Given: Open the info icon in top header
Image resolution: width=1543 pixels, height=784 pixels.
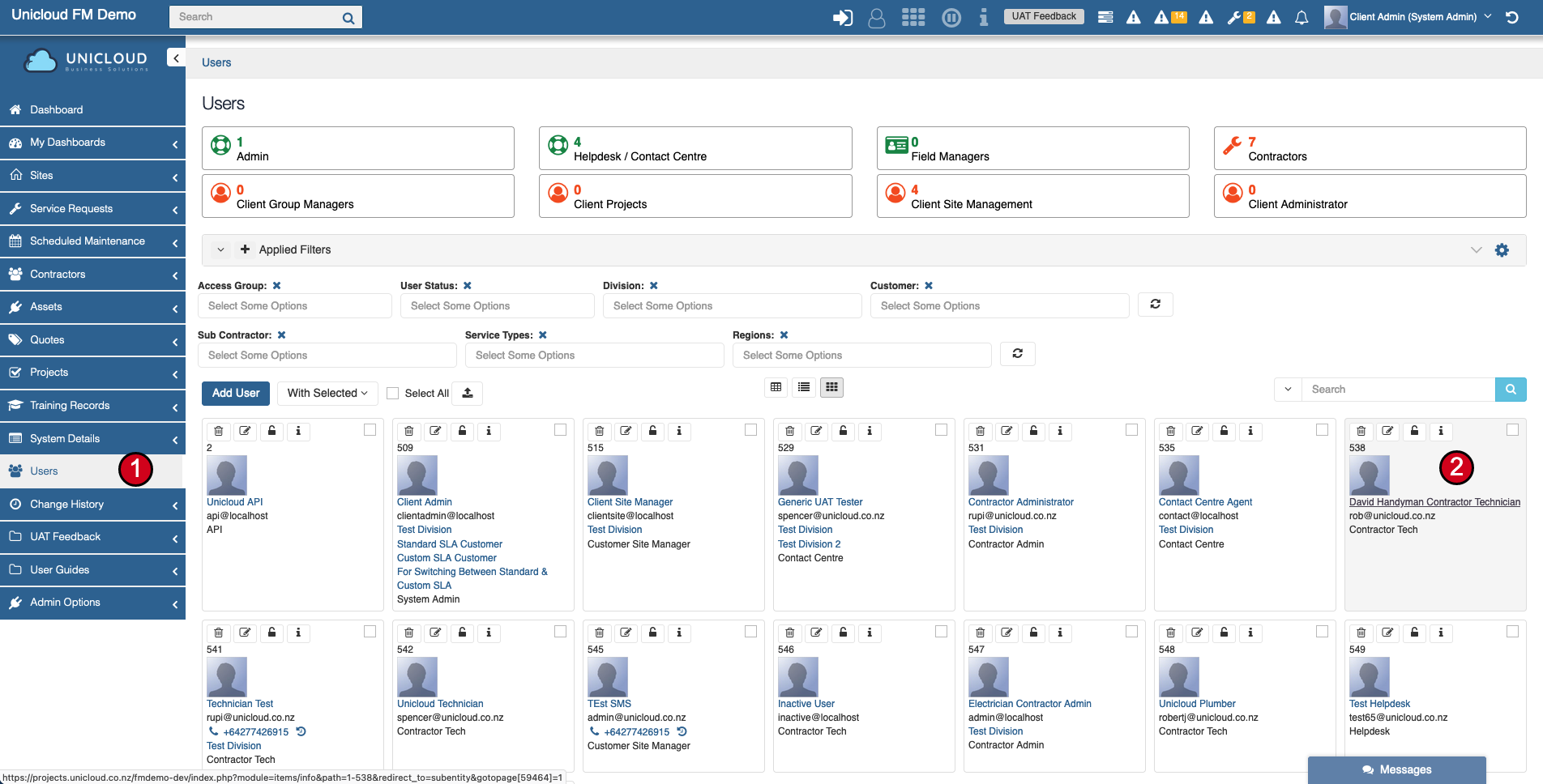Looking at the screenshot, I should (983, 17).
